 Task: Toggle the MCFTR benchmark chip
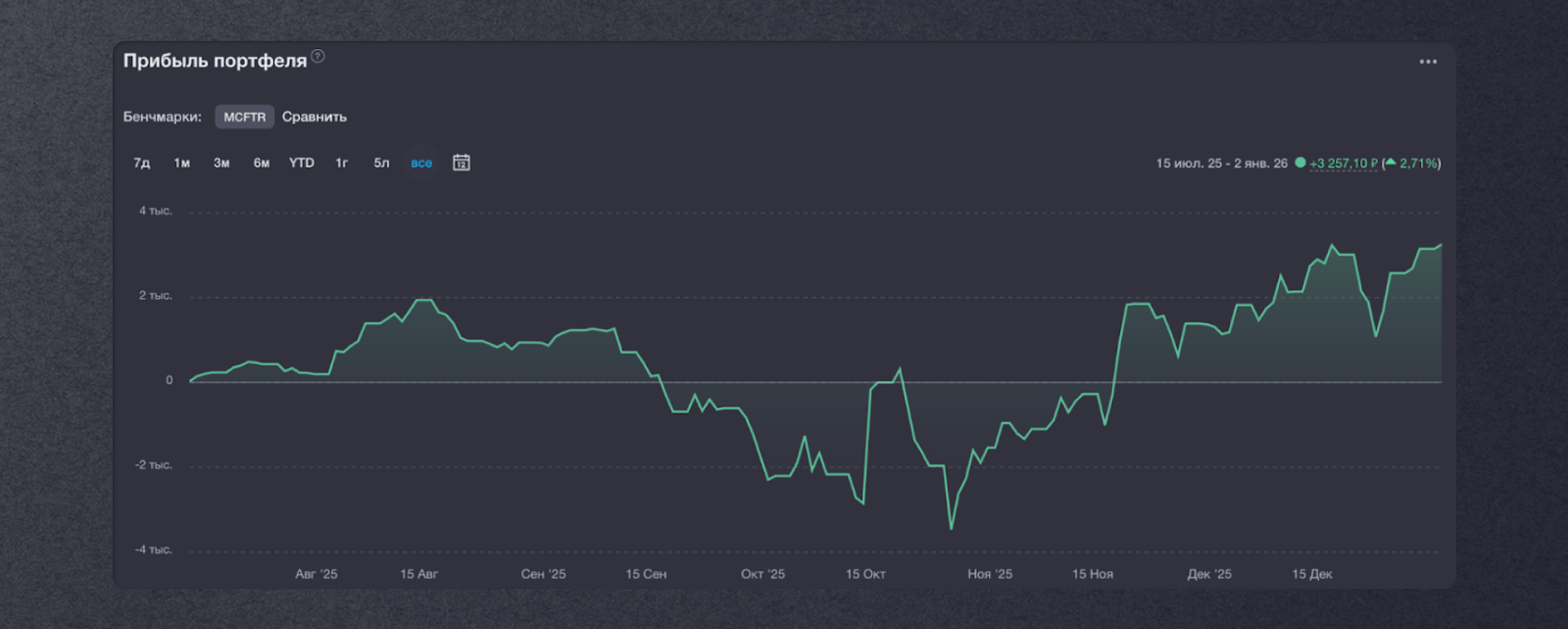tap(244, 117)
